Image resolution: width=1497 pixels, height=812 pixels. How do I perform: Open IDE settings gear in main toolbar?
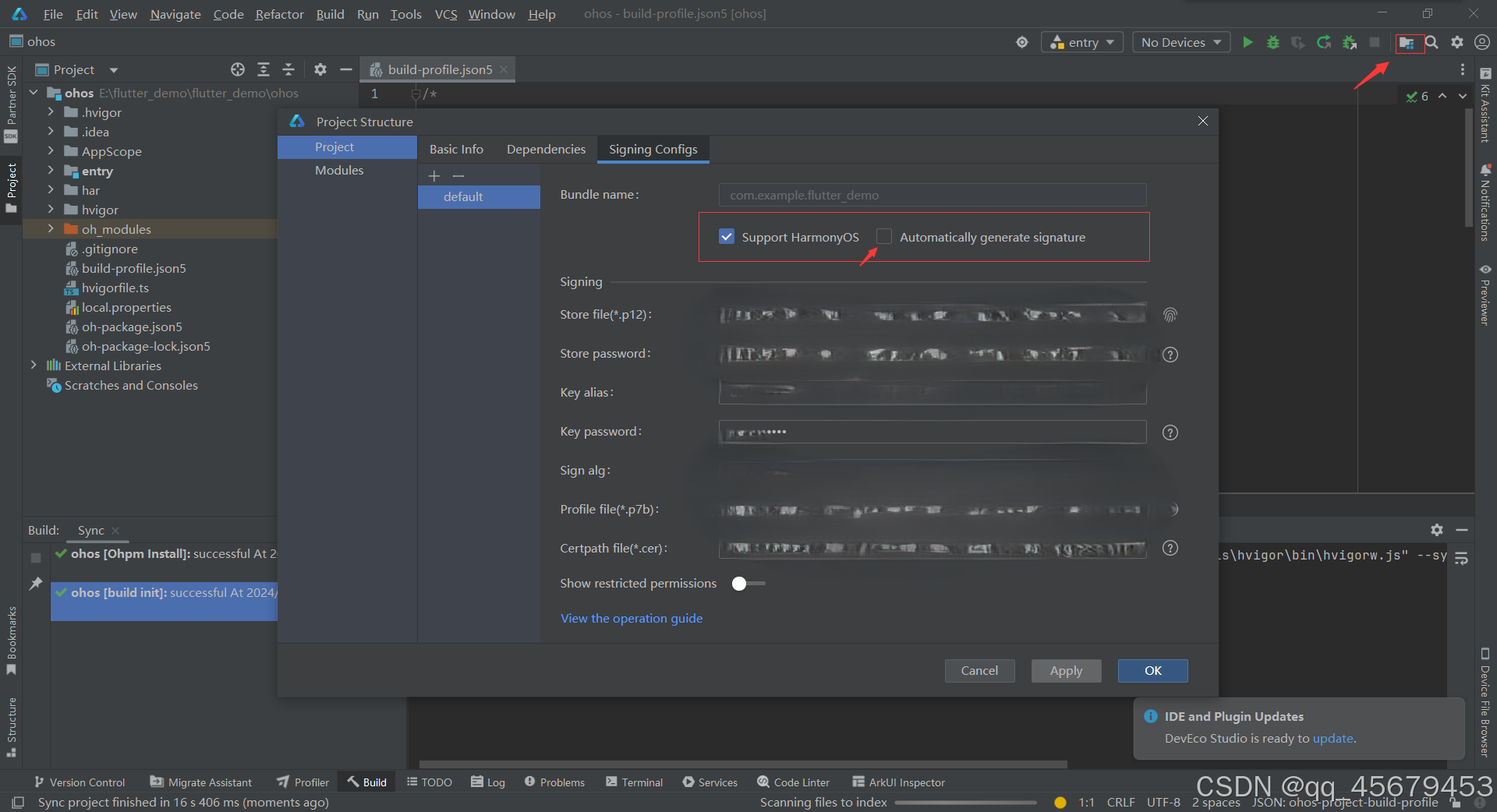(1457, 42)
